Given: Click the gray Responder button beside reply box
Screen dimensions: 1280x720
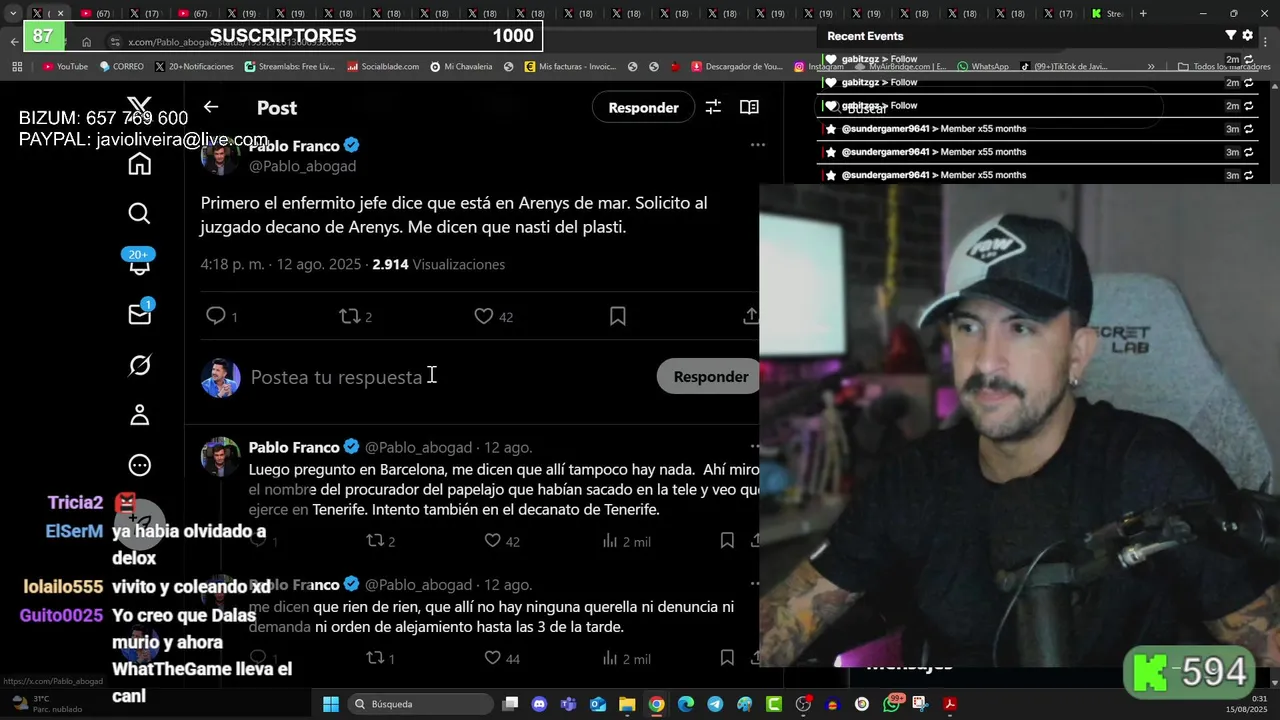Looking at the screenshot, I should pos(710,377).
